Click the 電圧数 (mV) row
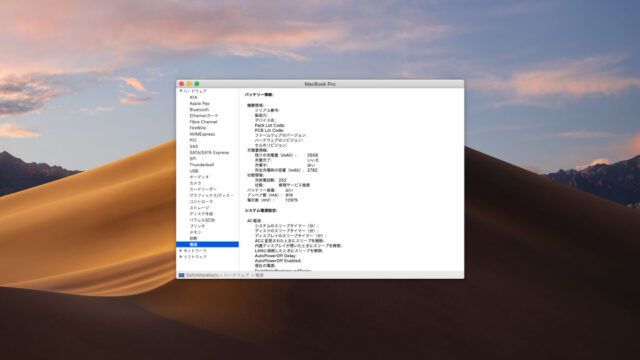This screenshot has height=360, width=640. 272,200
